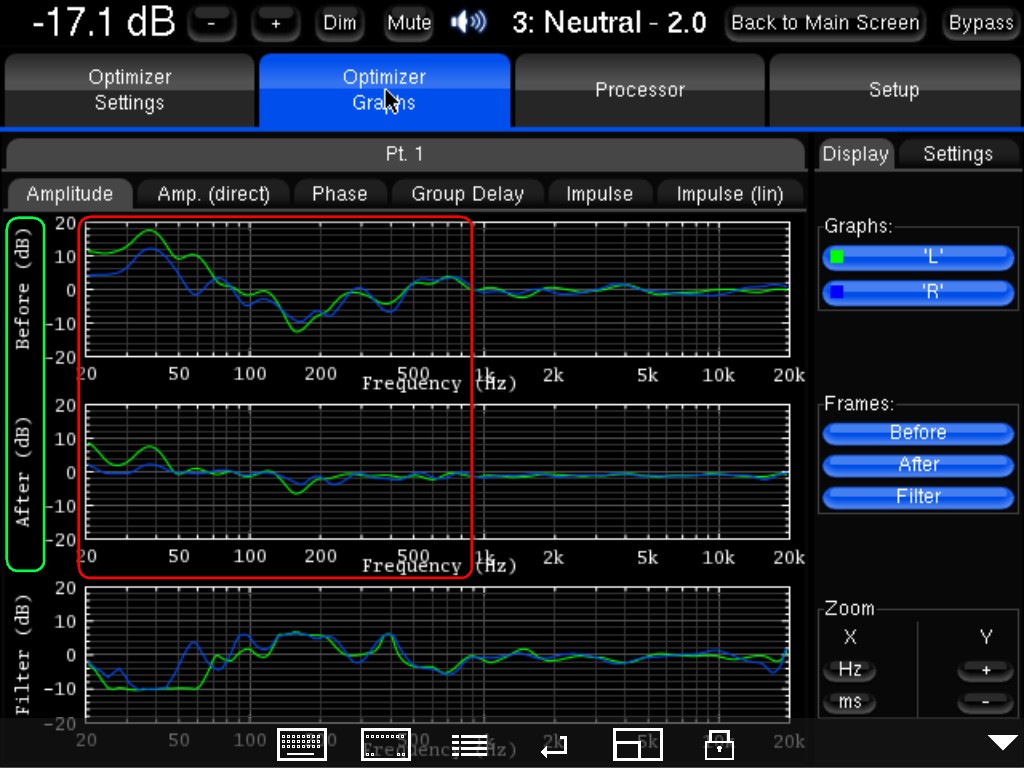The width and height of the screenshot is (1024, 768).
Task: Toggle the Bypass button
Action: coord(981,23)
